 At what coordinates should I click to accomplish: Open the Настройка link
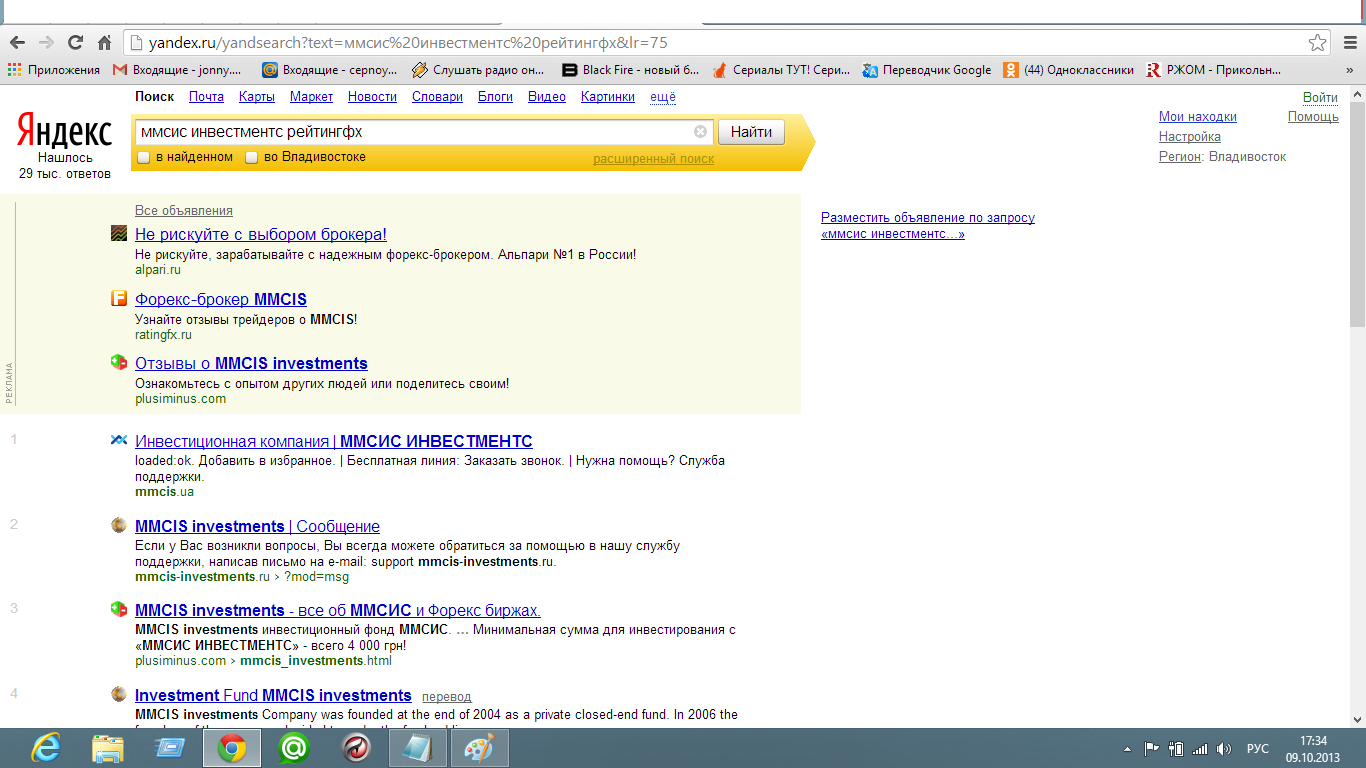(1190, 137)
